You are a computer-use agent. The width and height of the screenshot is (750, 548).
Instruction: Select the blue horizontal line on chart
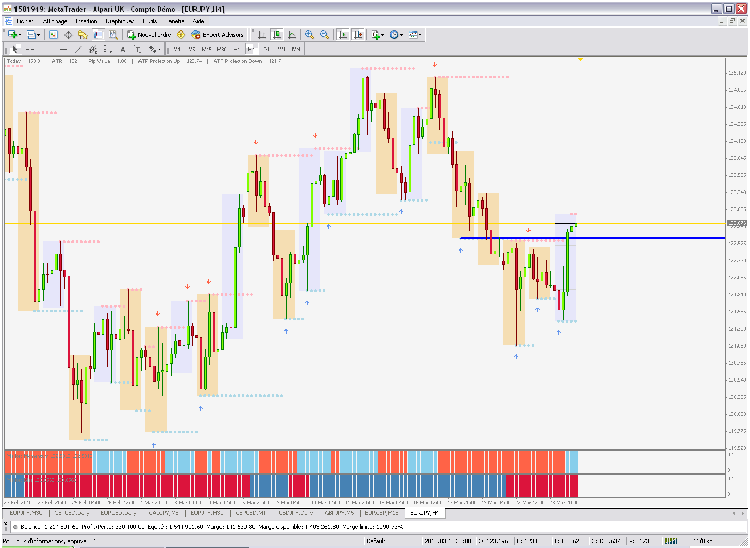point(592,238)
